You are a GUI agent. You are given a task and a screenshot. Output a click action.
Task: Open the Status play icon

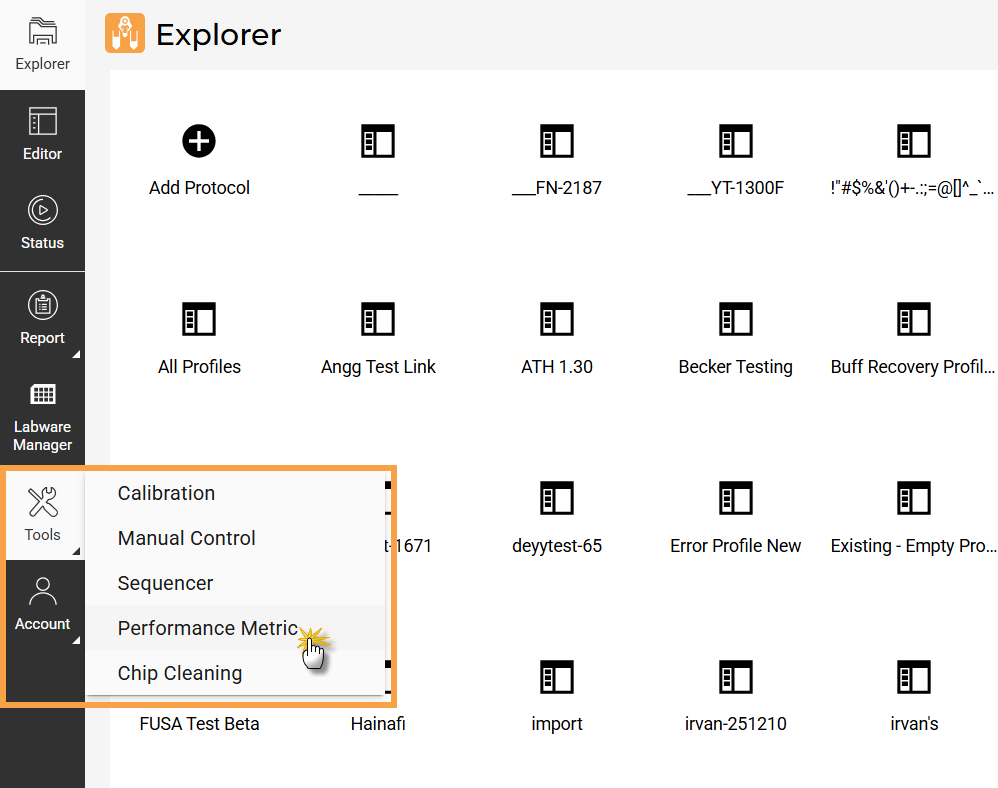[x=42, y=210]
